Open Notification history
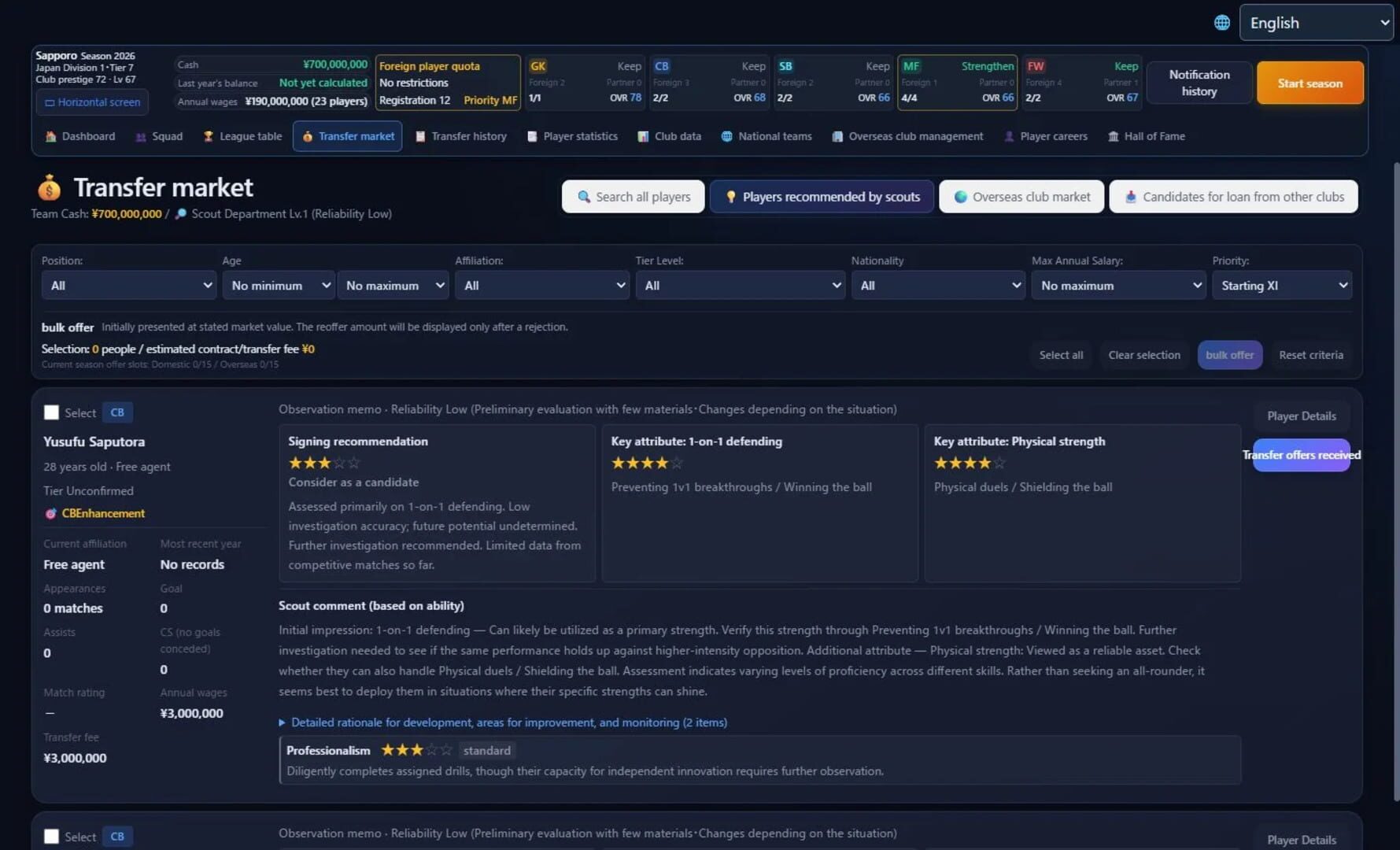 click(1199, 83)
